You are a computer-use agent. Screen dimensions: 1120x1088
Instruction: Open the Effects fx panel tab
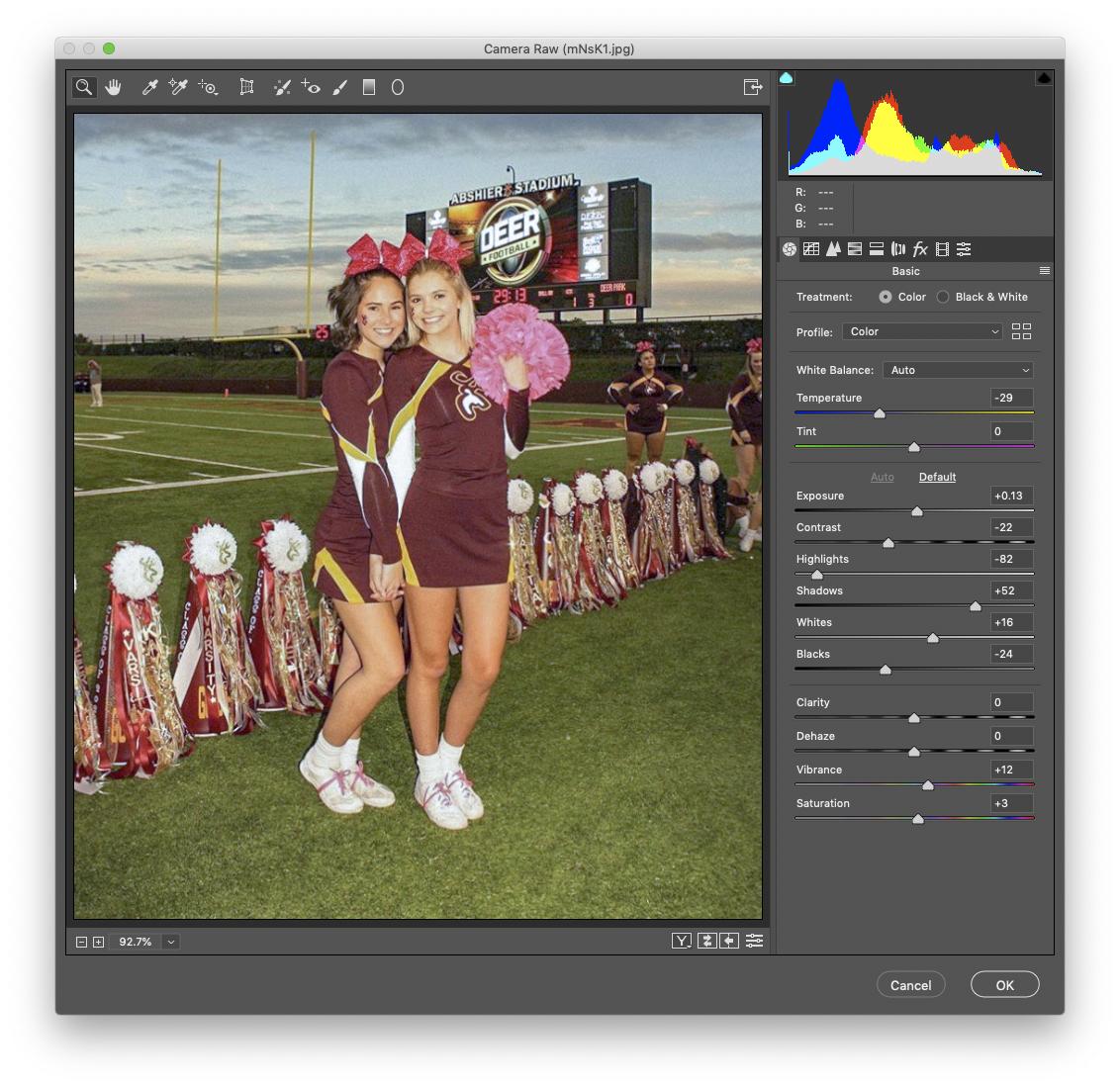click(x=920, y=249)
